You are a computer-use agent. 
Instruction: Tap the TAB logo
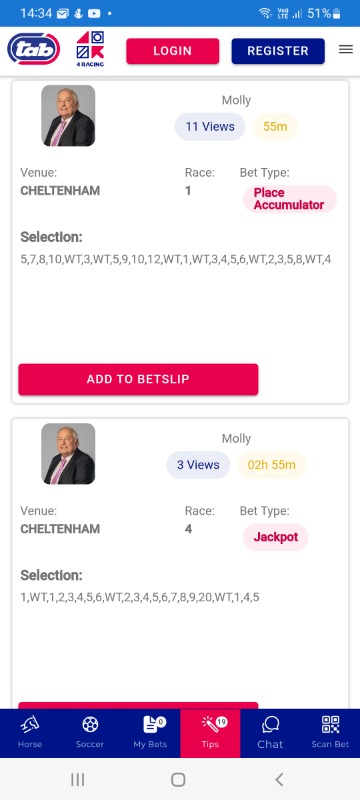[34, 49]
